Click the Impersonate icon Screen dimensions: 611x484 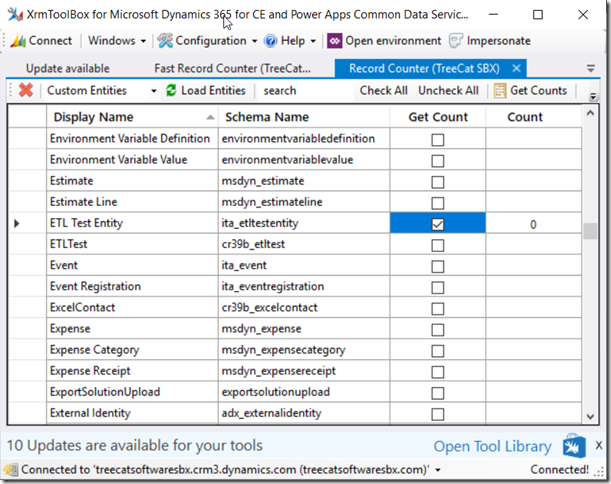(456, 41)
